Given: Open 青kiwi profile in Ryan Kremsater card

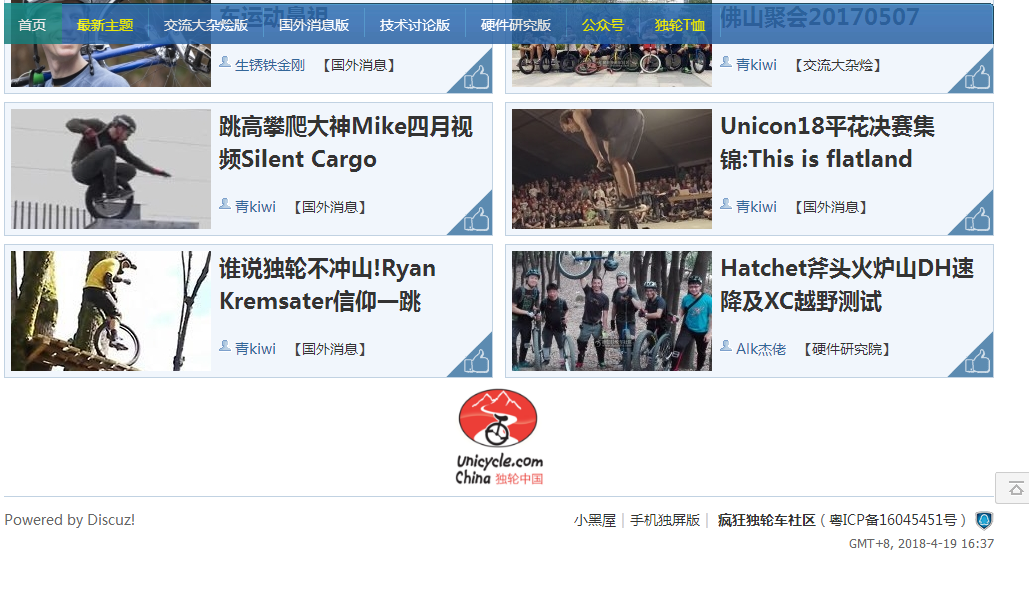Looking at the screenshot, I should coord(255,349).
